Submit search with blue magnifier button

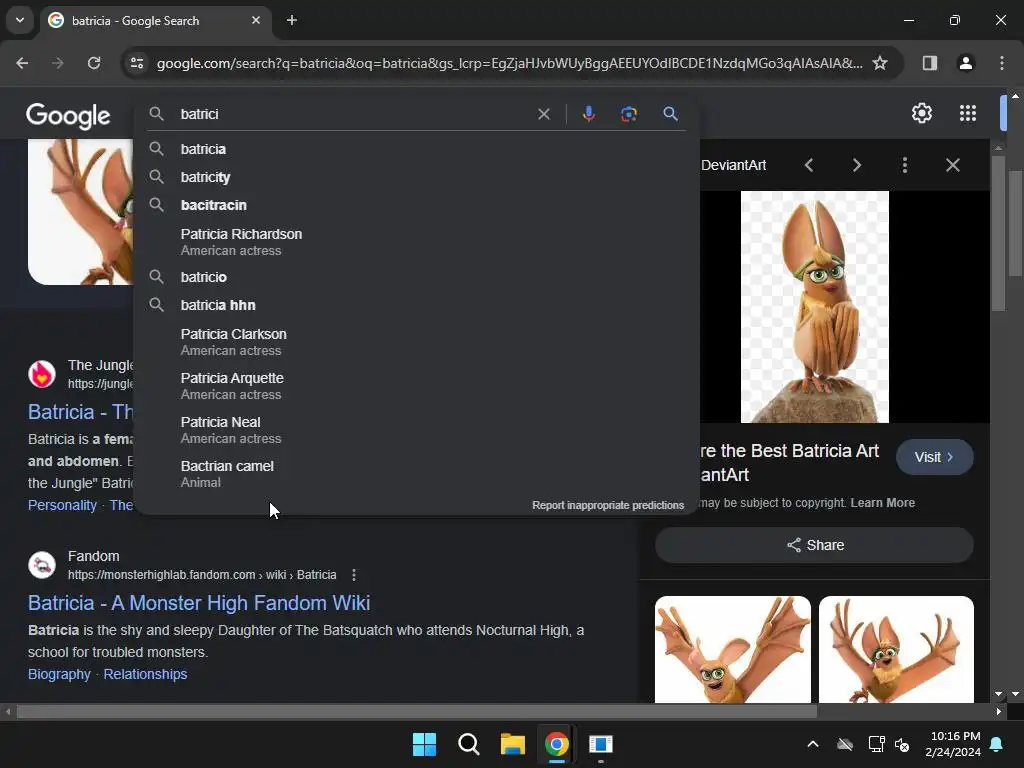pyautogui.click(x=670, y=114)
